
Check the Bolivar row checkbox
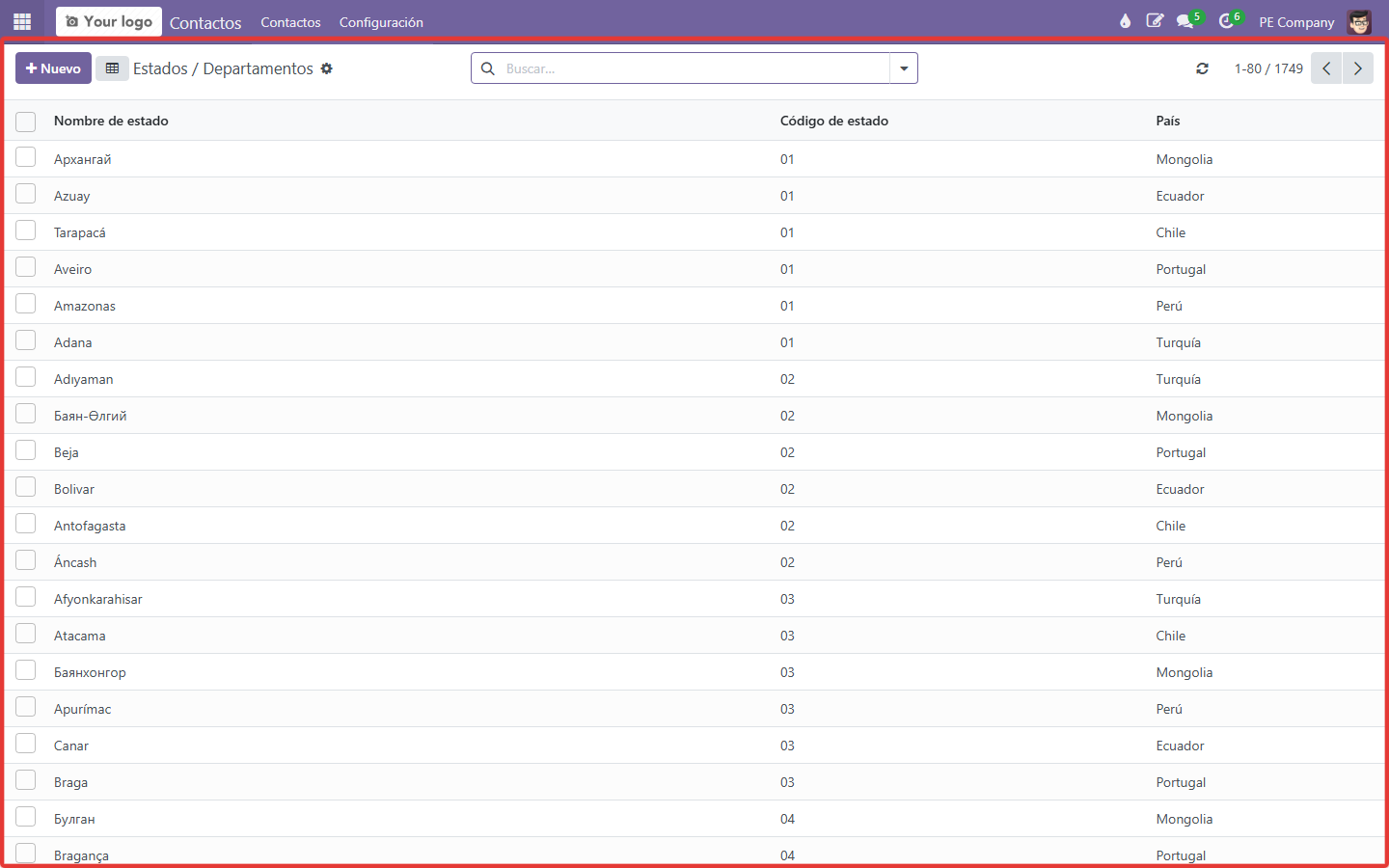coord(26,487)
